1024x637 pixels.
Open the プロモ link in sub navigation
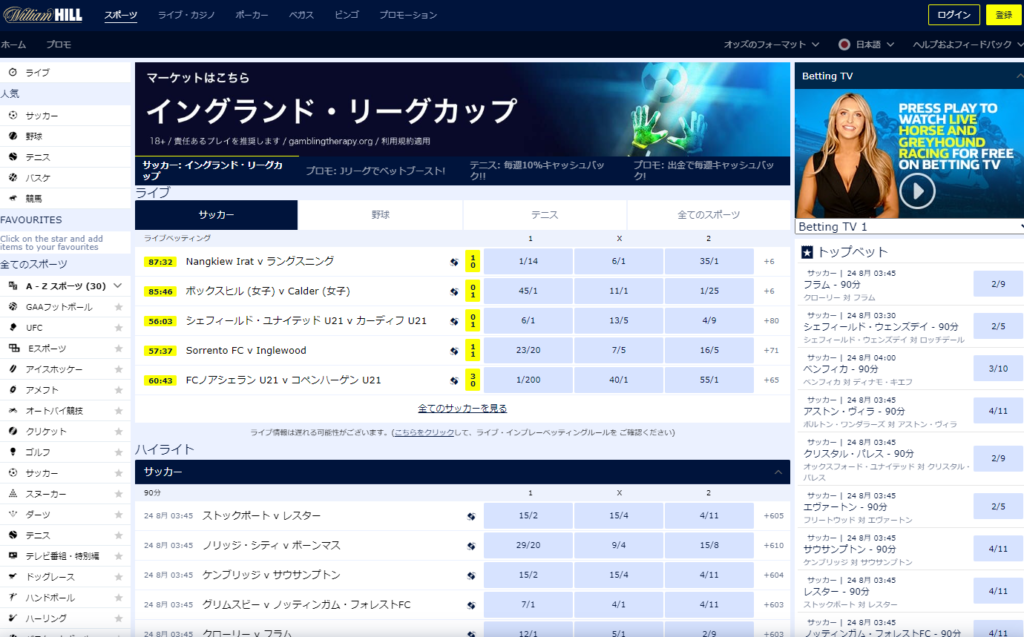pyautogui.click(x=58, y=44)
